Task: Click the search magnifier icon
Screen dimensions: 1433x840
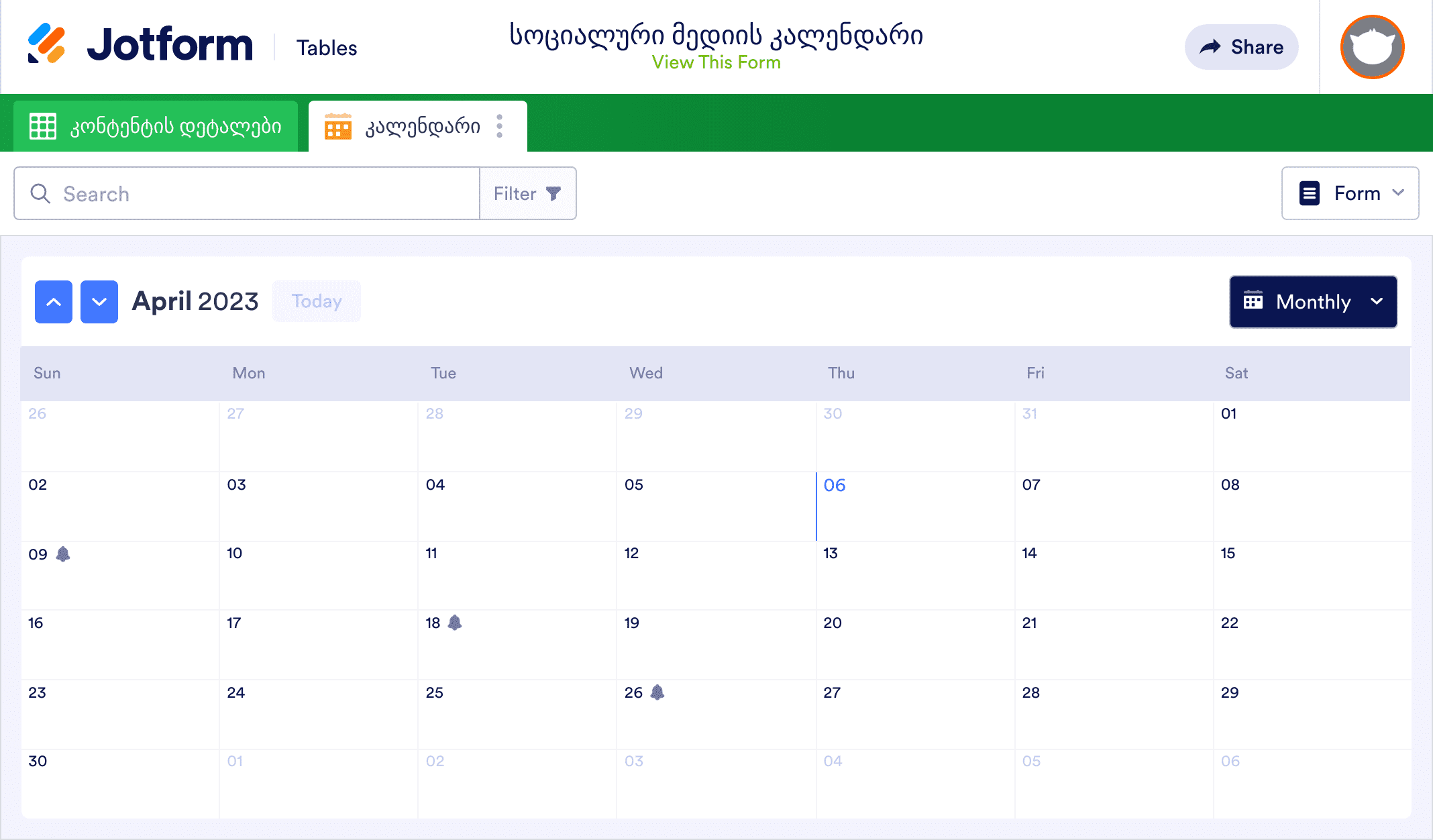Action: pos(40,194)
